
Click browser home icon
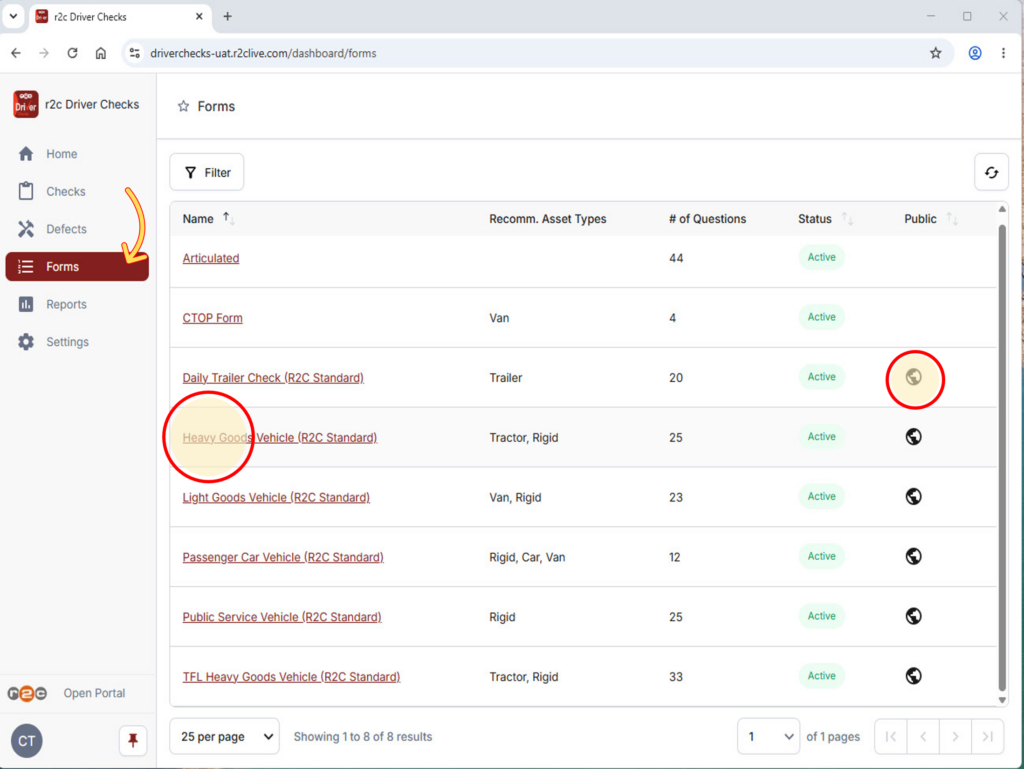pos(101,54)
